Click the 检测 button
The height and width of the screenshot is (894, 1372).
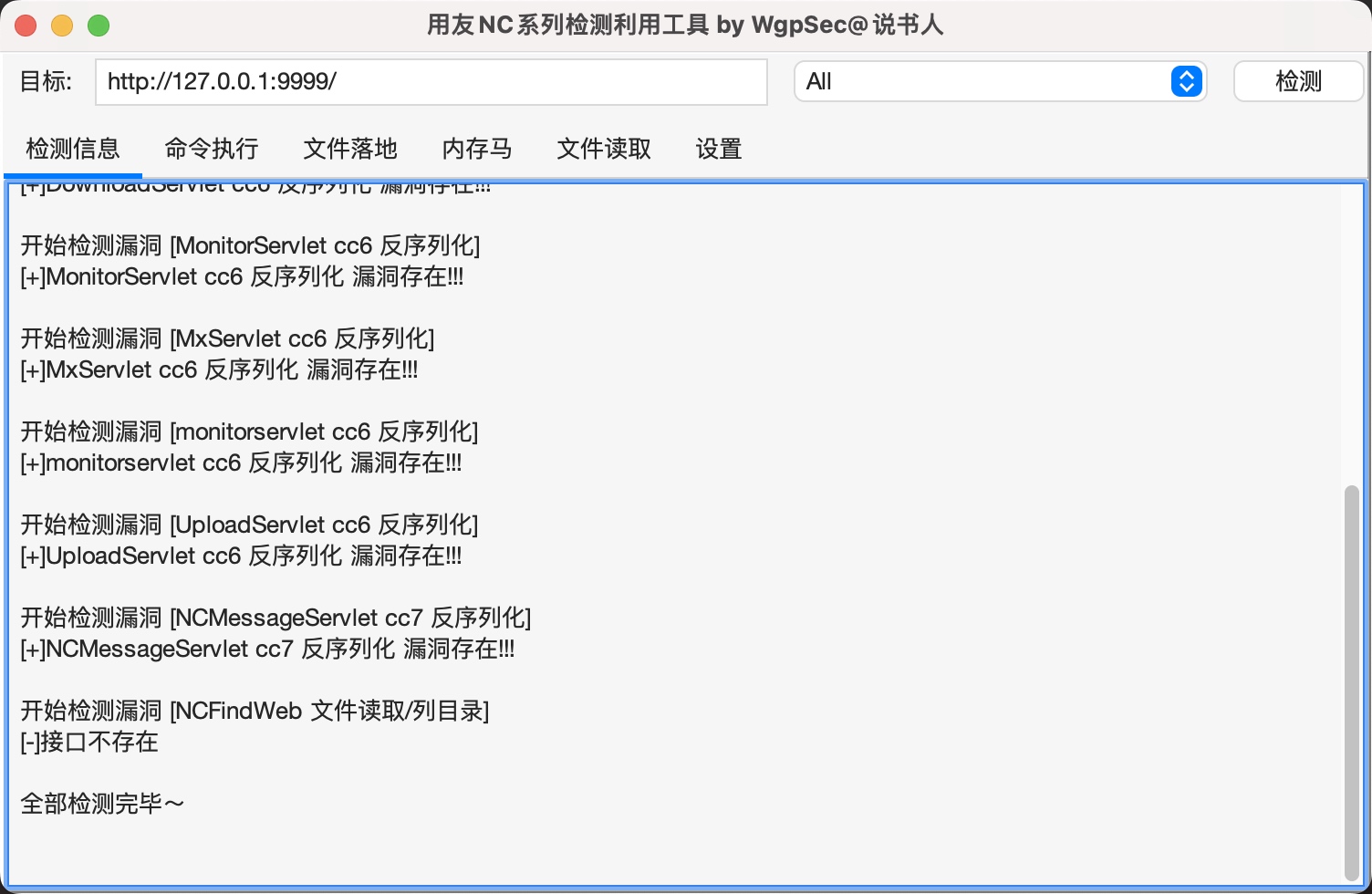pos(1298,81)
